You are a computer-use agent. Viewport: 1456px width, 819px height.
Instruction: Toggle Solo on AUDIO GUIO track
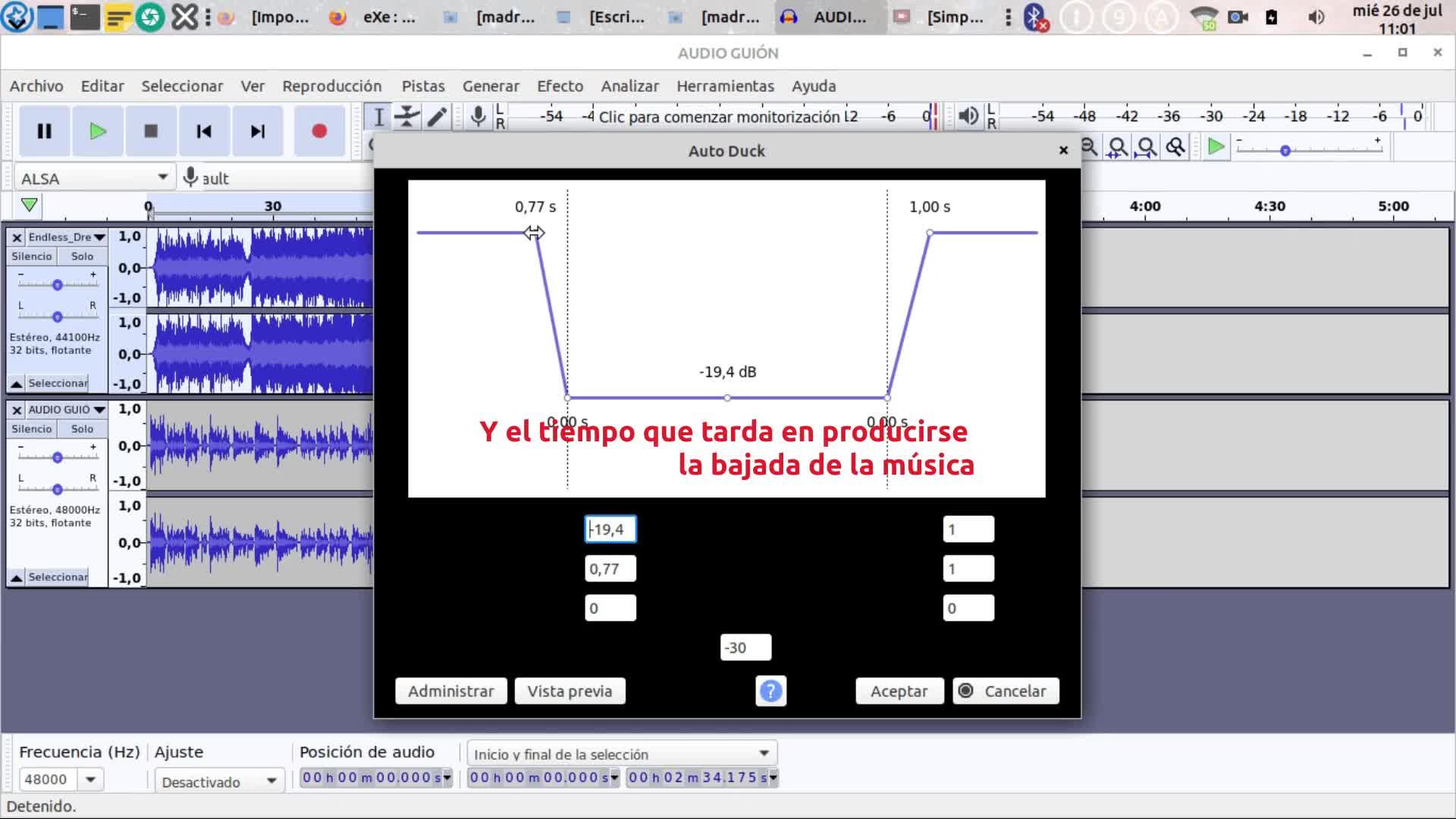82,429
